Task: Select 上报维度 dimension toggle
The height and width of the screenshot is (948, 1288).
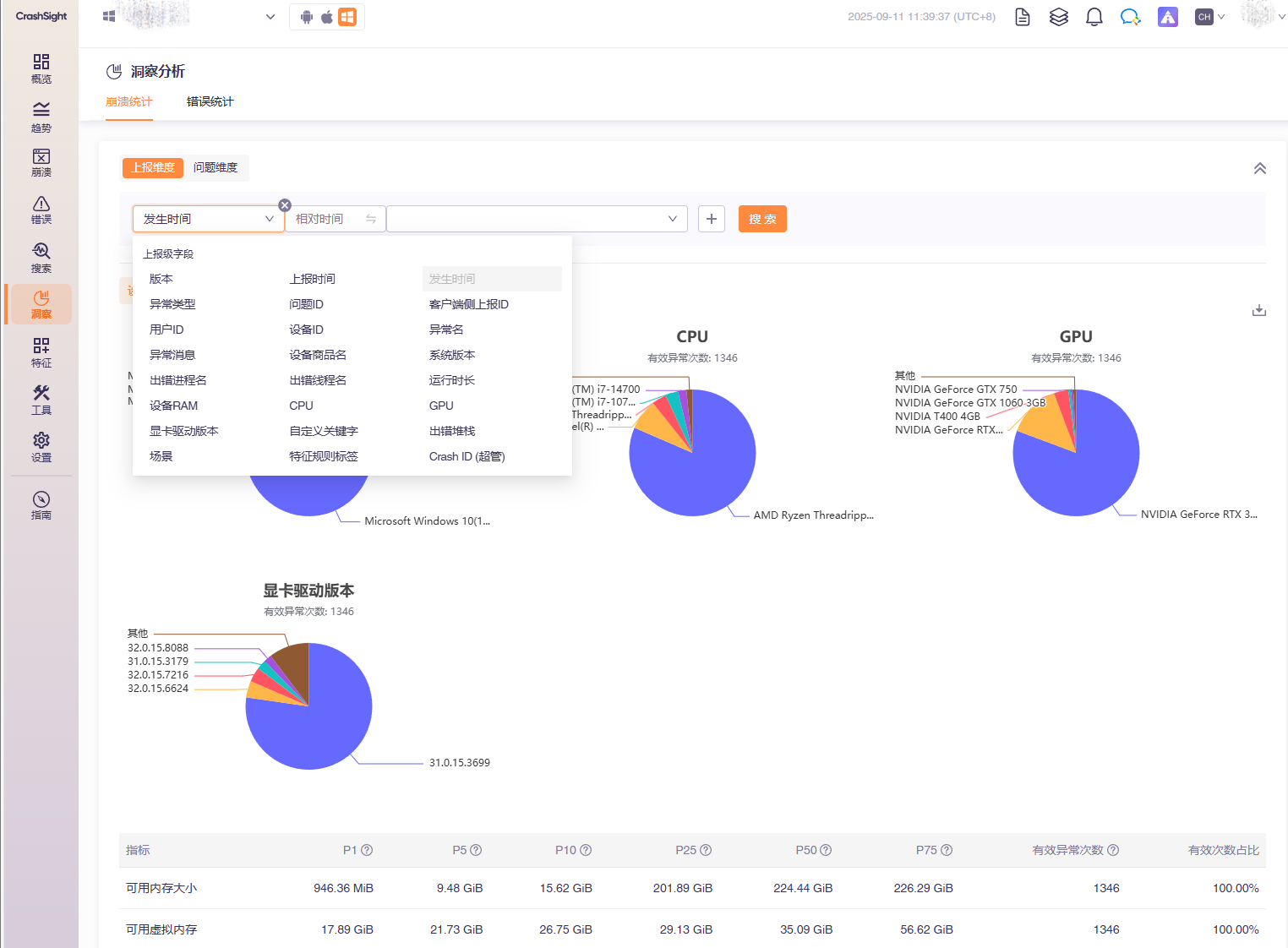Action: 153,167
